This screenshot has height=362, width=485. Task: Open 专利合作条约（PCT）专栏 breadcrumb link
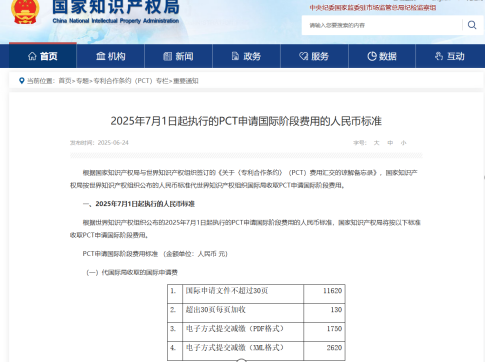(131, 81)
